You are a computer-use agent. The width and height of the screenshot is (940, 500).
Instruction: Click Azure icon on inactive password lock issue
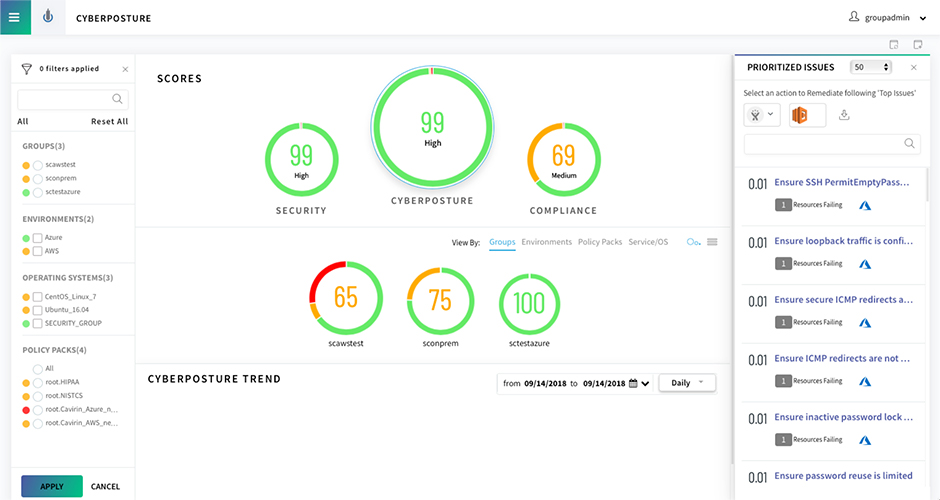coord(864,441)
